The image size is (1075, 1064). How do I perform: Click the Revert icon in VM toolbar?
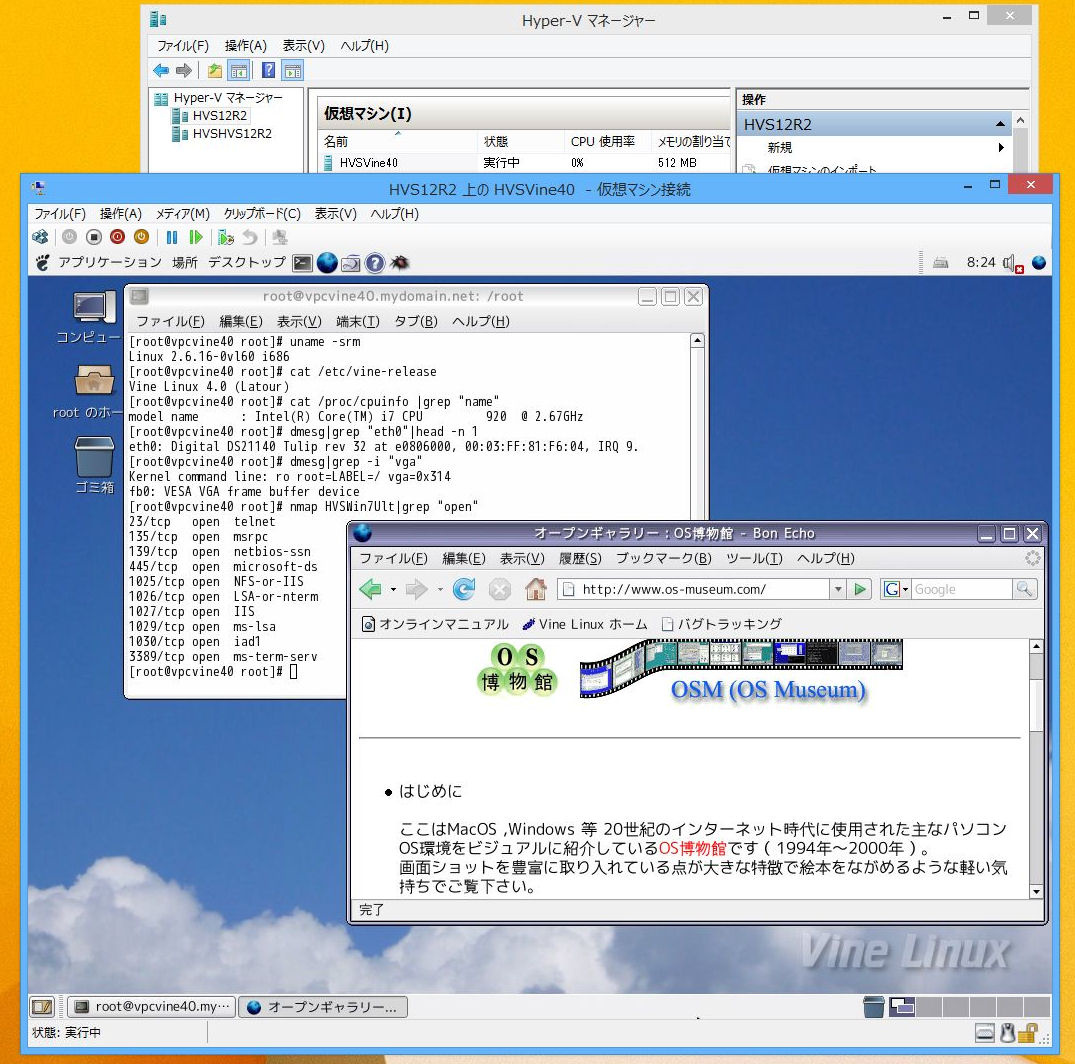click(x=250, y=237)
